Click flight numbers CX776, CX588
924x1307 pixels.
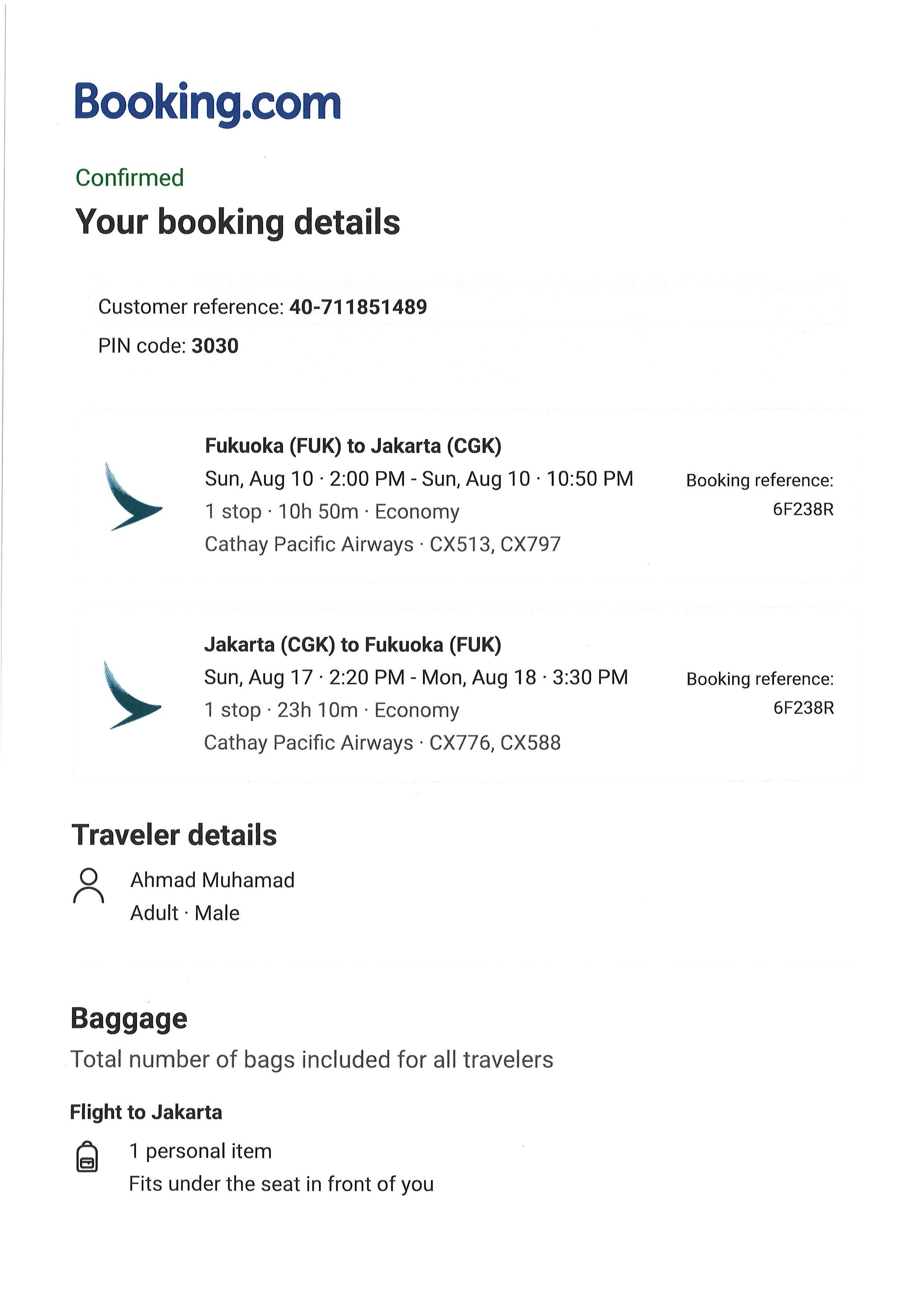(495, 744)
